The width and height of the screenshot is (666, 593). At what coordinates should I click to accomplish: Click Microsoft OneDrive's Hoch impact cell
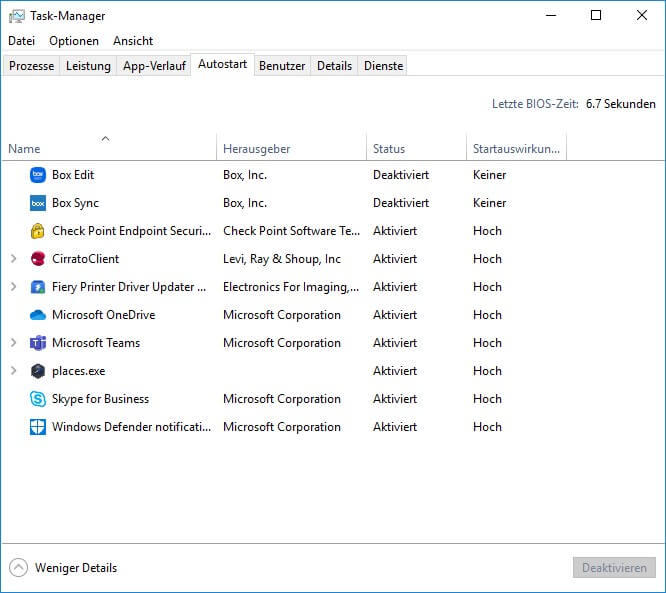click(x=487, y=315)
